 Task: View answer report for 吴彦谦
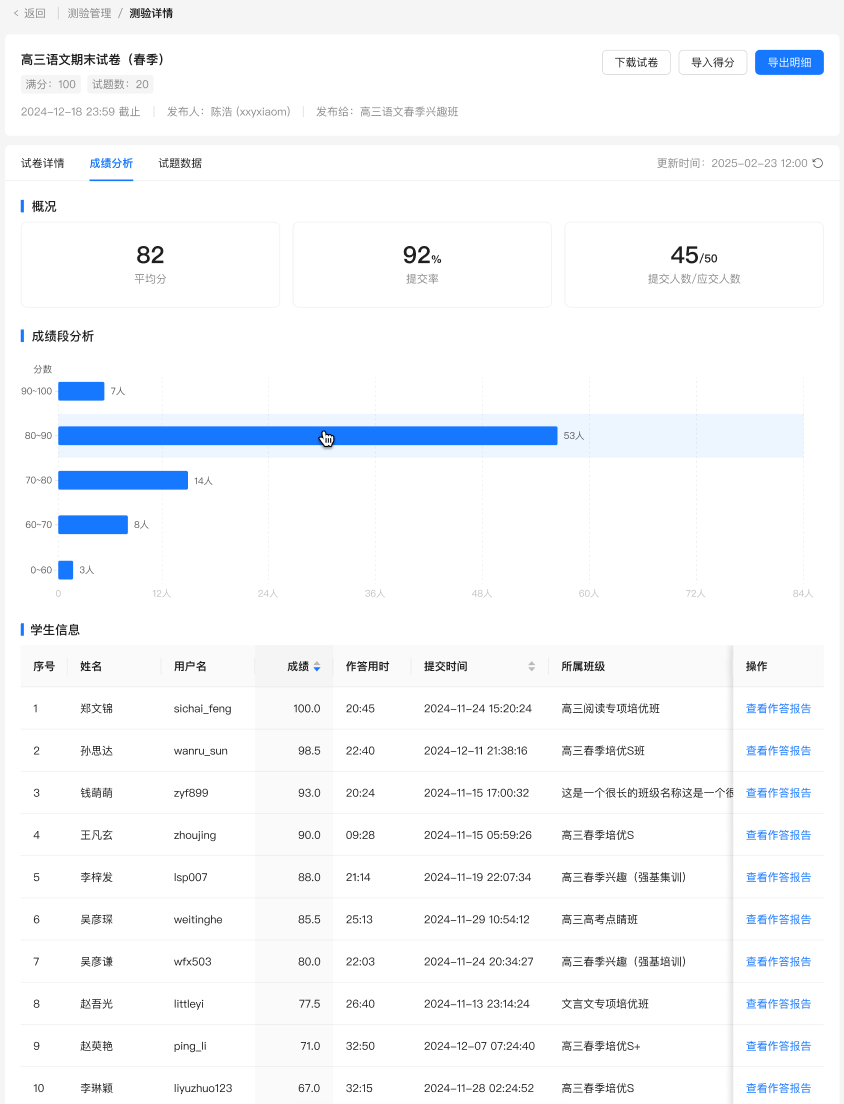click(778, 962)
